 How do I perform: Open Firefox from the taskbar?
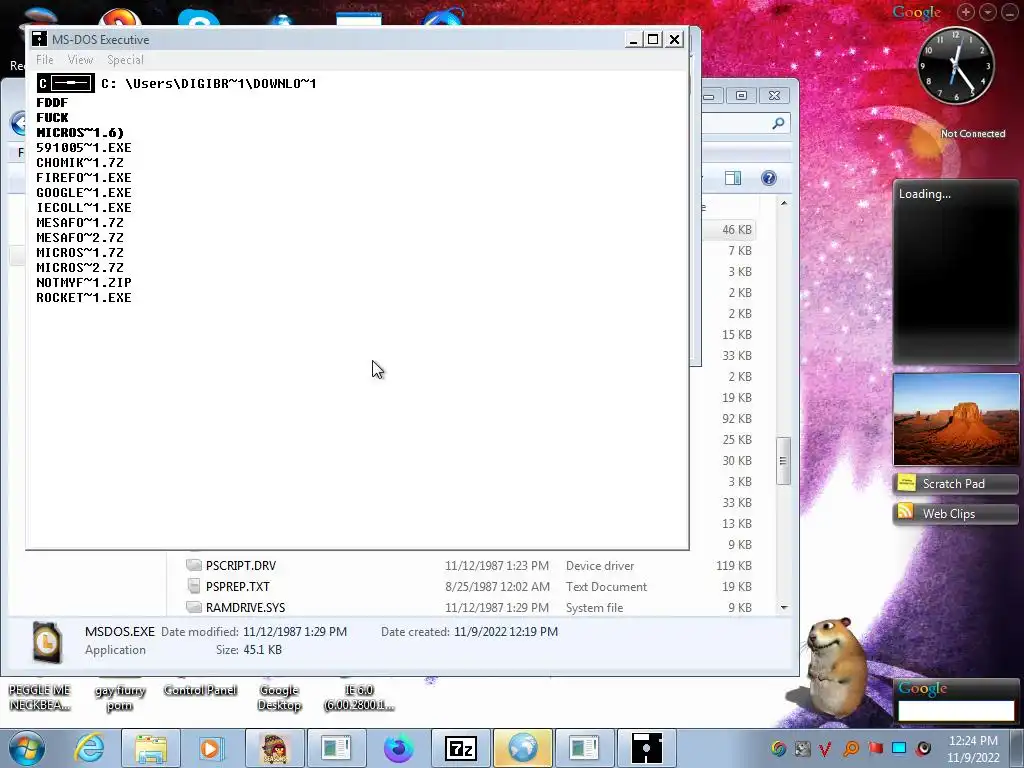[x=398, y=748]
